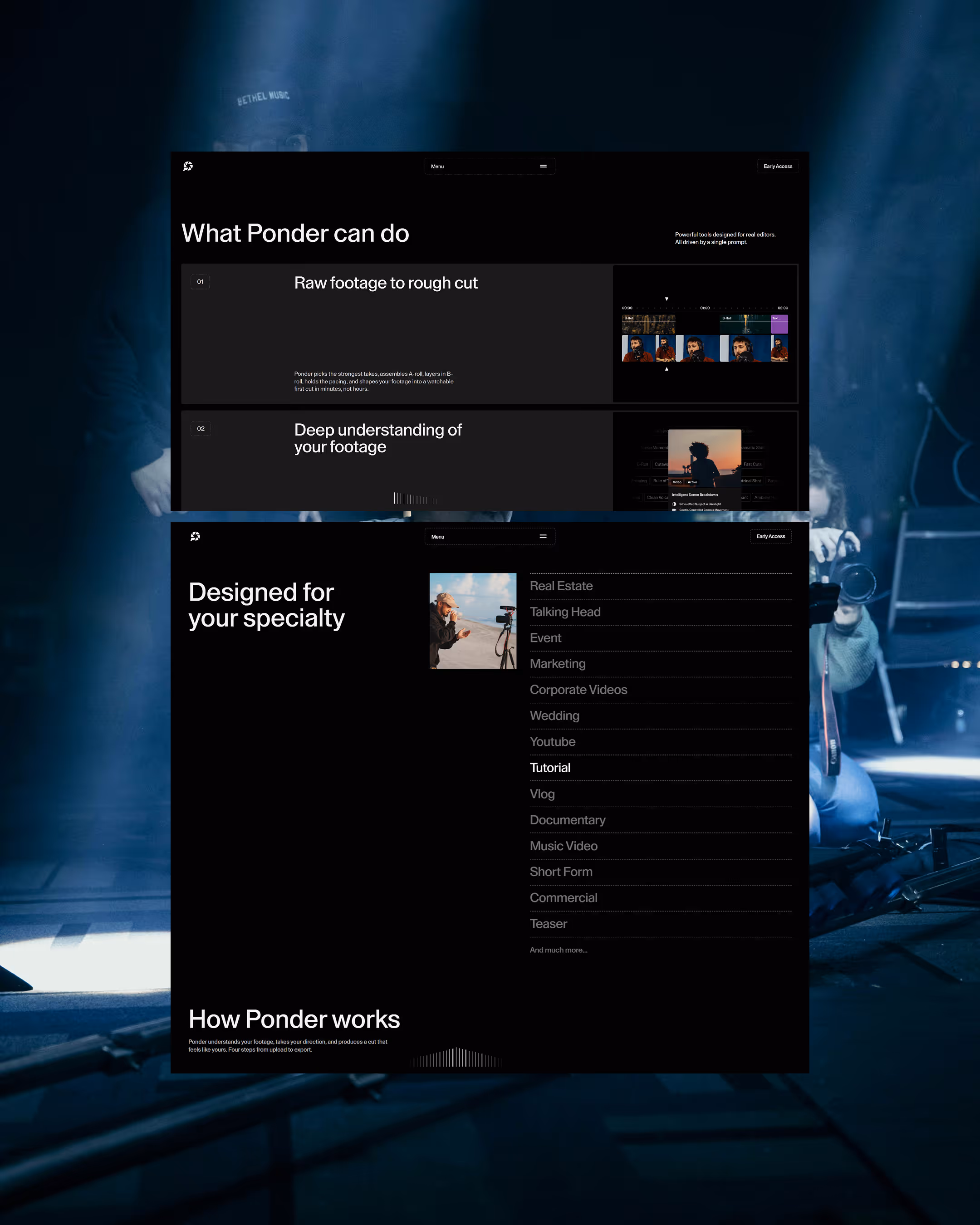Image resolution: width=980 pixels, height=1225 pixels.
Task: Click the Fast Cuts tag
Action: (753, 464)
